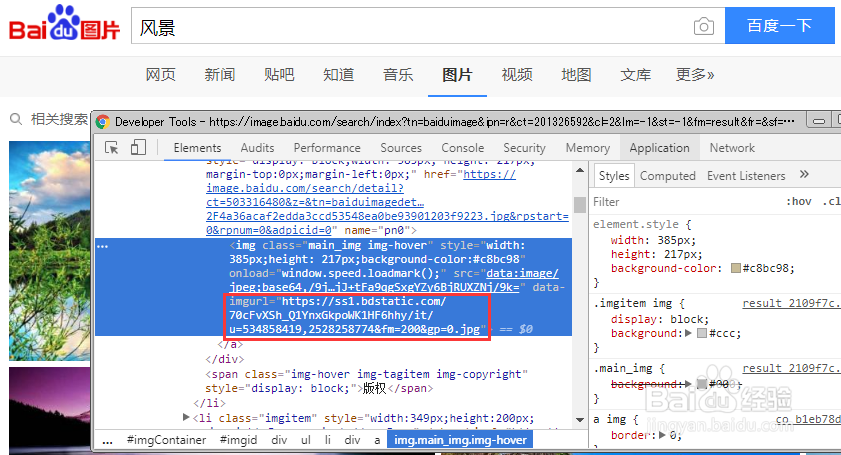Select img.main_img.img-hover in the breadcrumb
Viewport: 841px width, 455px height.
[460, 441]
